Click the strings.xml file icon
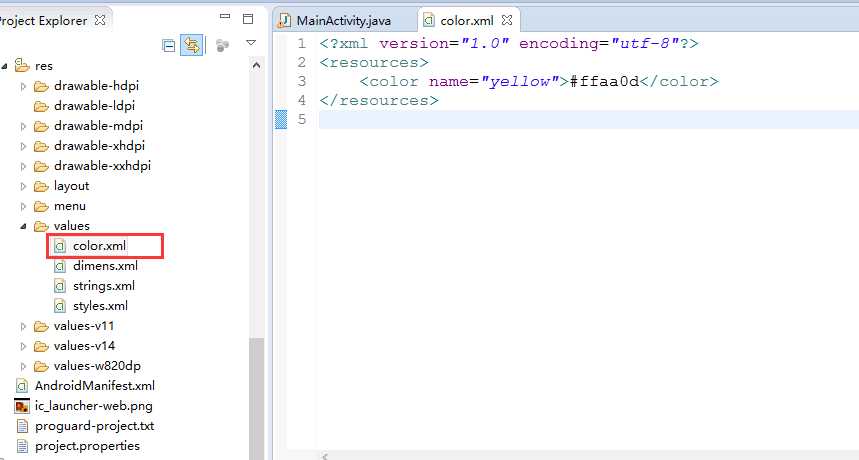The image size is (859, 460). pos(60,286)
